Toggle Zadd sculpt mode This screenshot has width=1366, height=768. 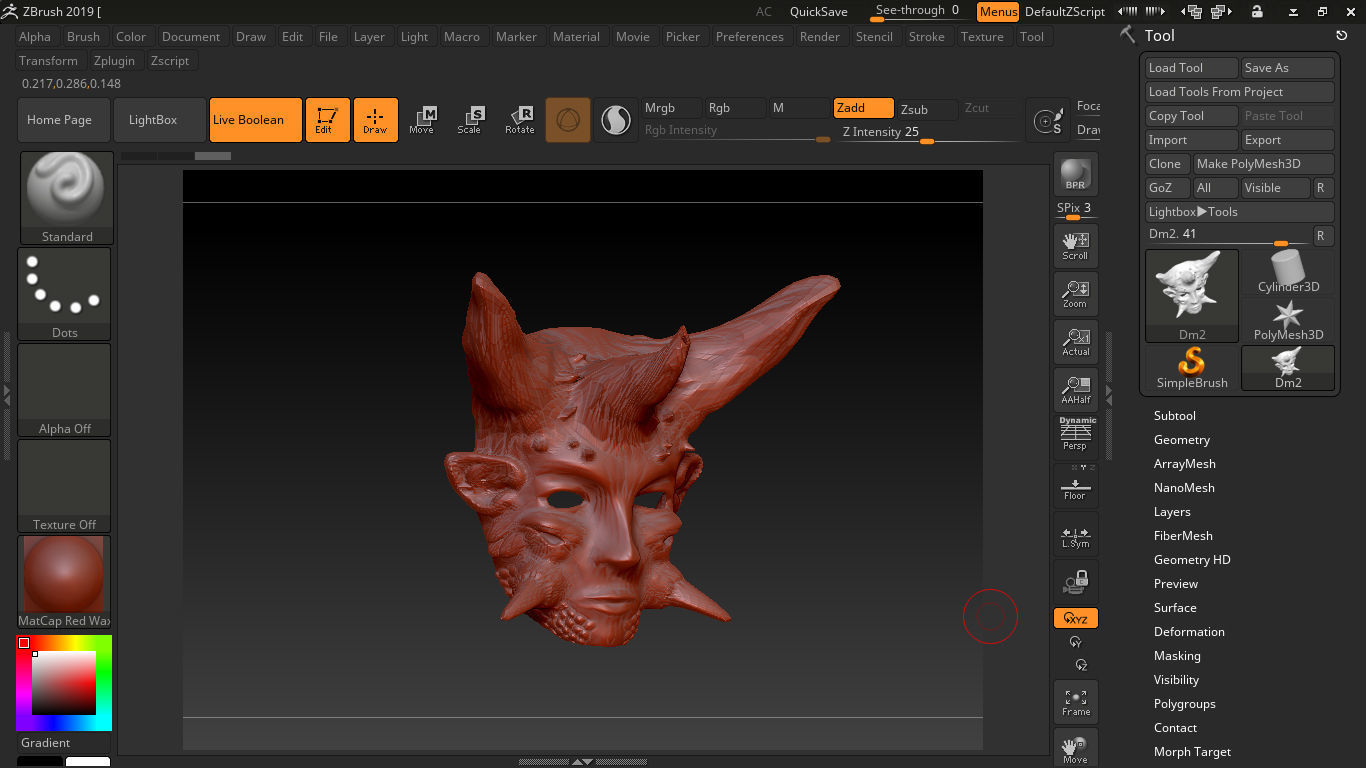(x=864, y=108)
